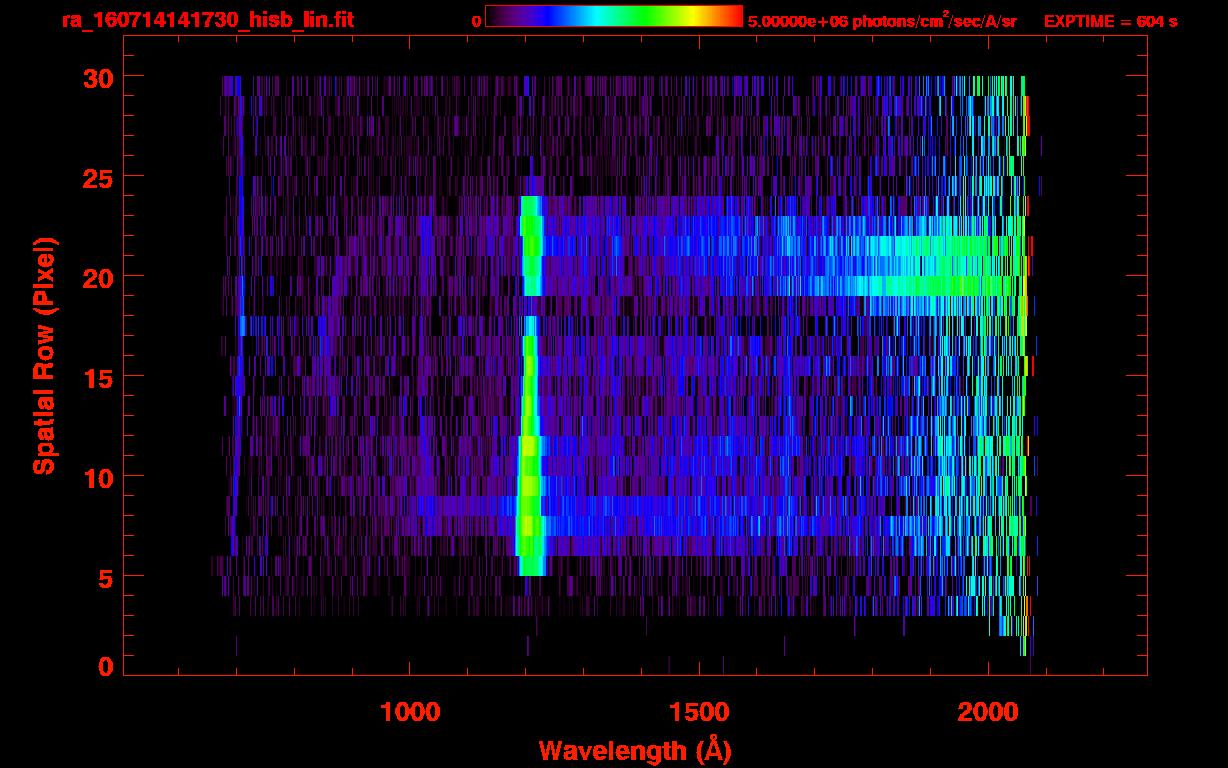Click the colorbar minimum label 0
The width and height of the screenshot is (1228, 768).
pos(476,21)
